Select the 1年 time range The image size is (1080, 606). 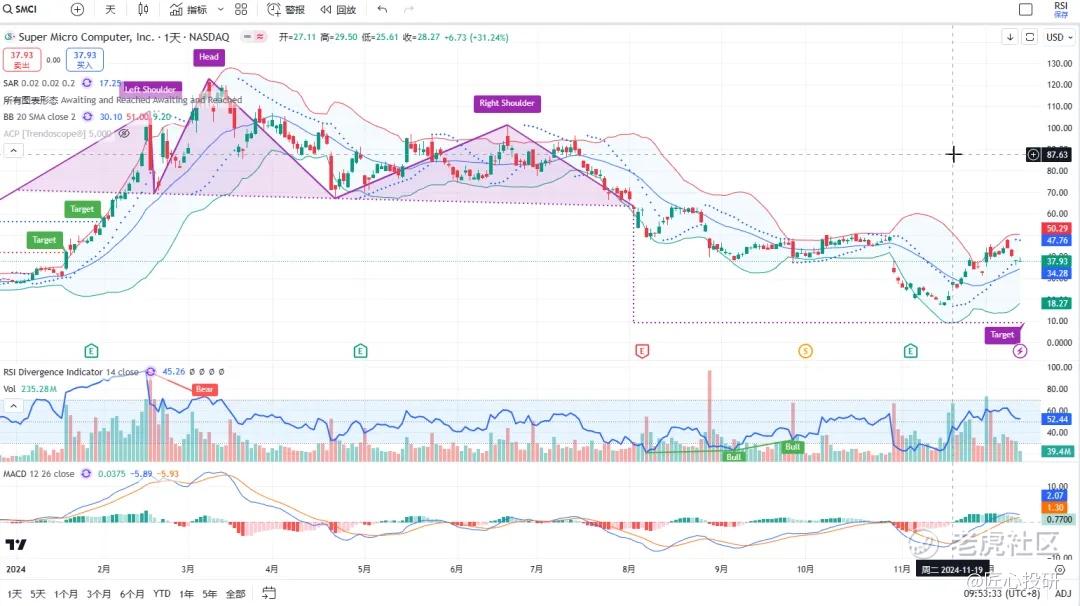point(187,594)
